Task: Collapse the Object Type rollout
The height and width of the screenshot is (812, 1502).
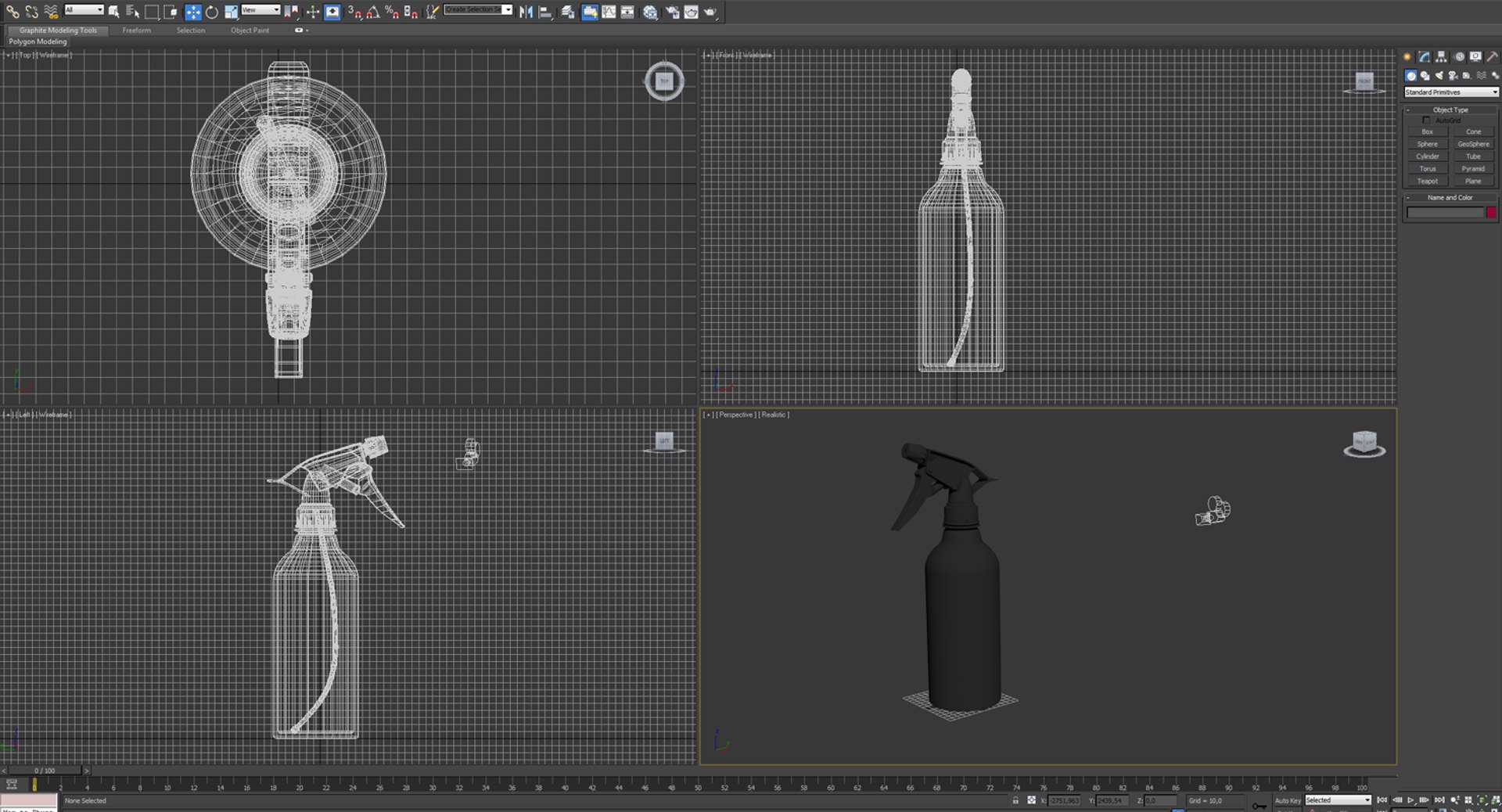Action: pyautogui.click(x=1451, y=110)
